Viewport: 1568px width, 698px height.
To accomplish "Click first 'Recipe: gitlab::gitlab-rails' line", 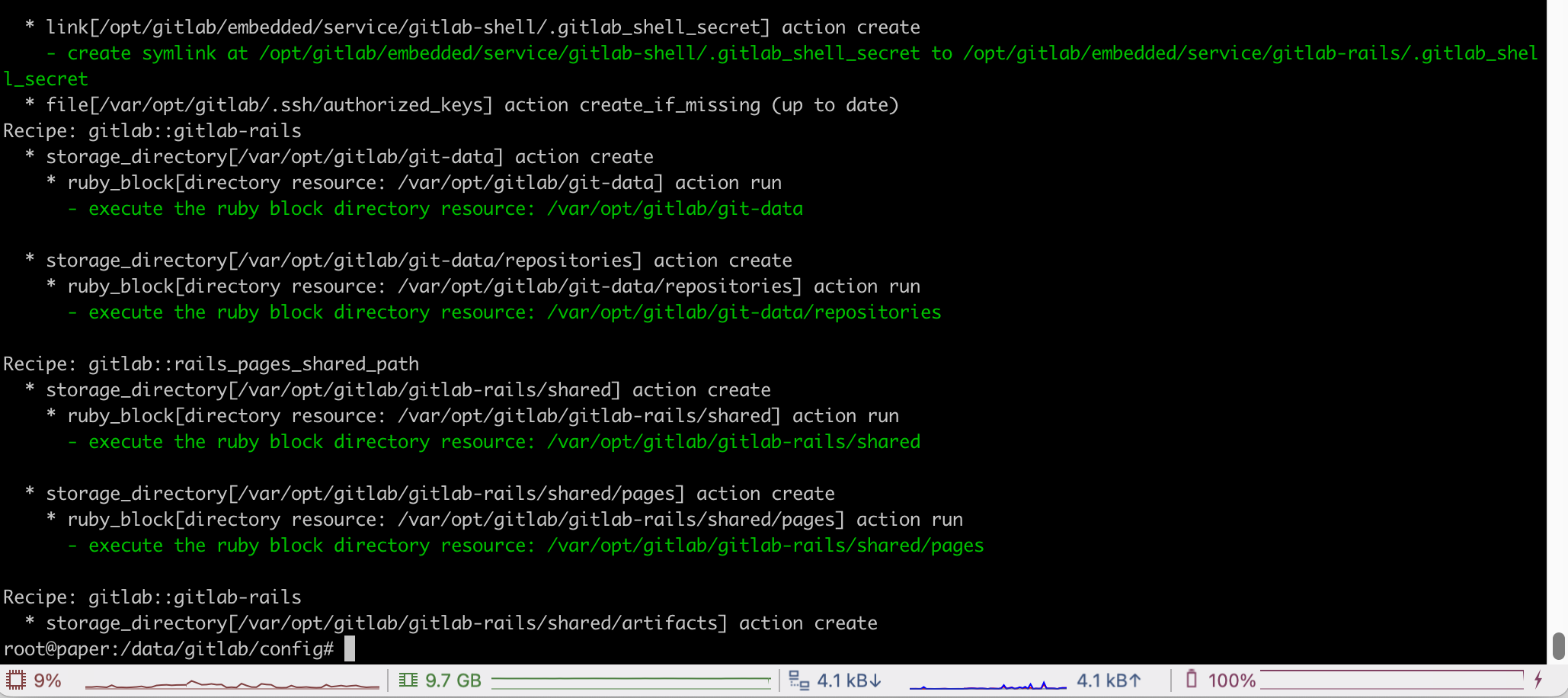I will click(152, 131).
